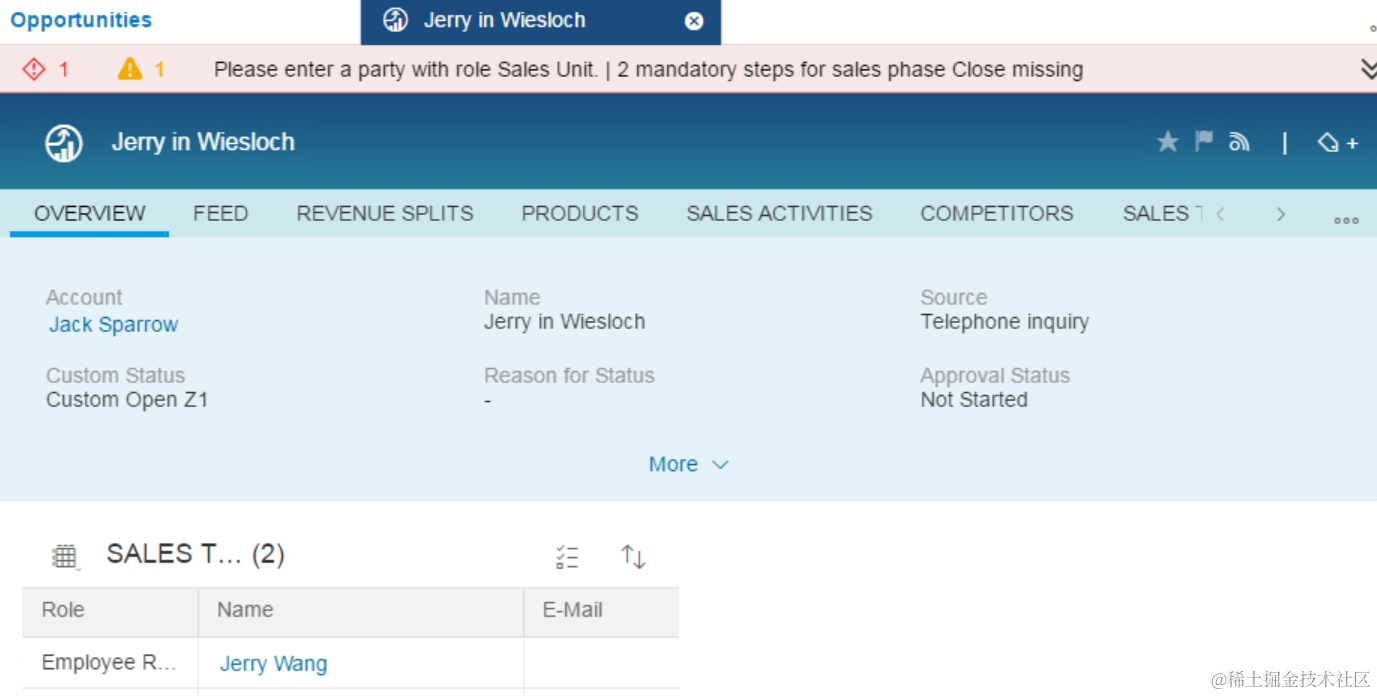
Task: Click opportunity icon in the tab header
Action: (x=396, y=20)
